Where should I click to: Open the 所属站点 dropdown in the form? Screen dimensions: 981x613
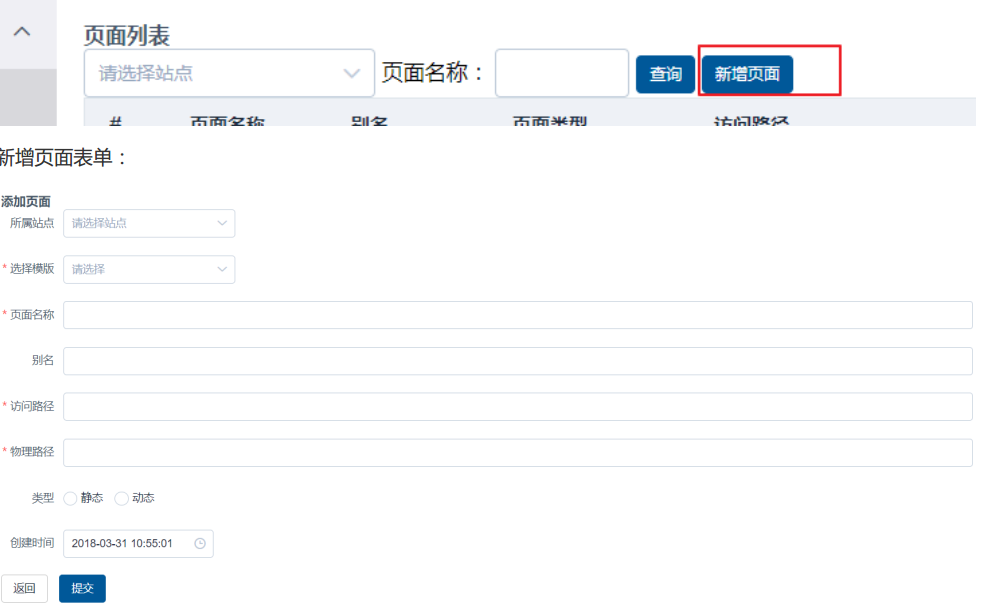pyautogui.click(x=149, y=223)
